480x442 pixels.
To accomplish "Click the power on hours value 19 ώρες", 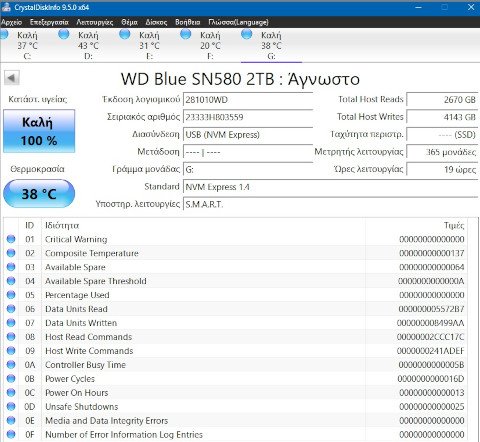I will 442,169.
